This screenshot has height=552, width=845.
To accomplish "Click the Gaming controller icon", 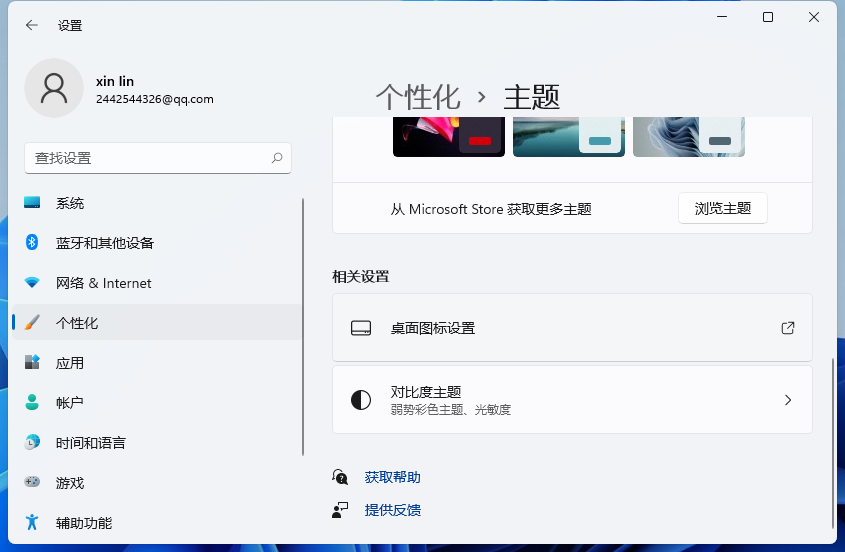I will click(x=32, y=482).
